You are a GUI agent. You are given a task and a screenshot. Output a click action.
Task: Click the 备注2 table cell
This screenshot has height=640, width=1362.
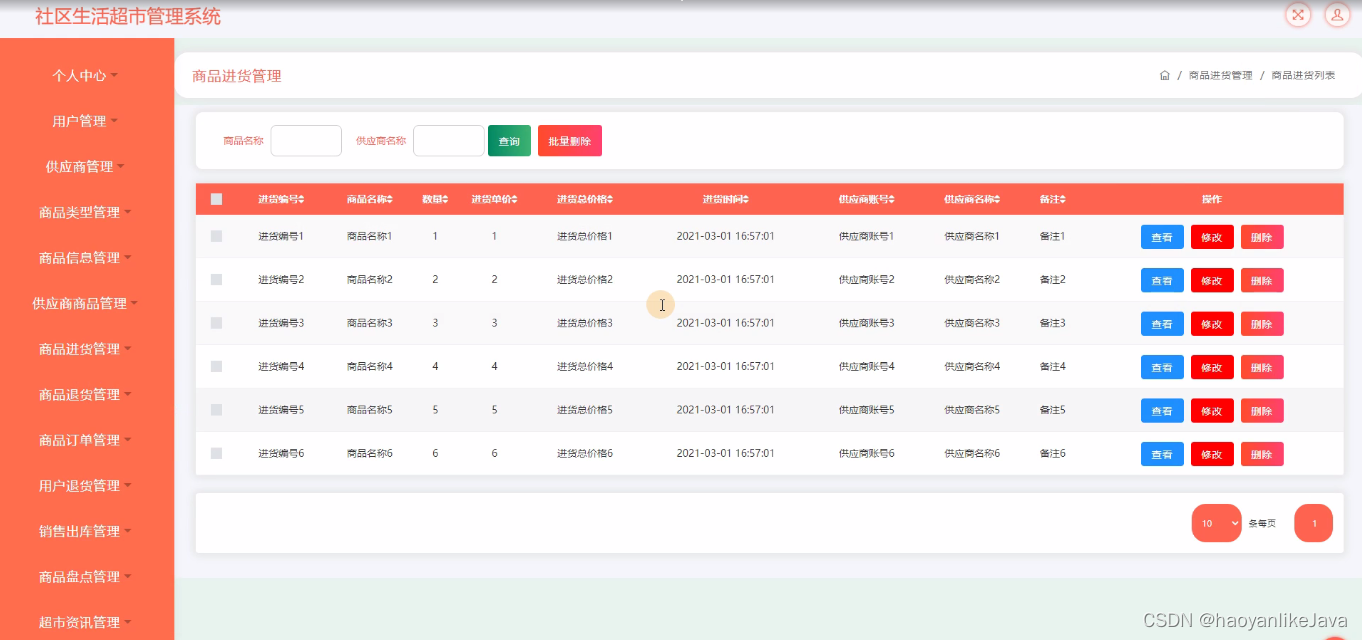(x=1053, y=280)
